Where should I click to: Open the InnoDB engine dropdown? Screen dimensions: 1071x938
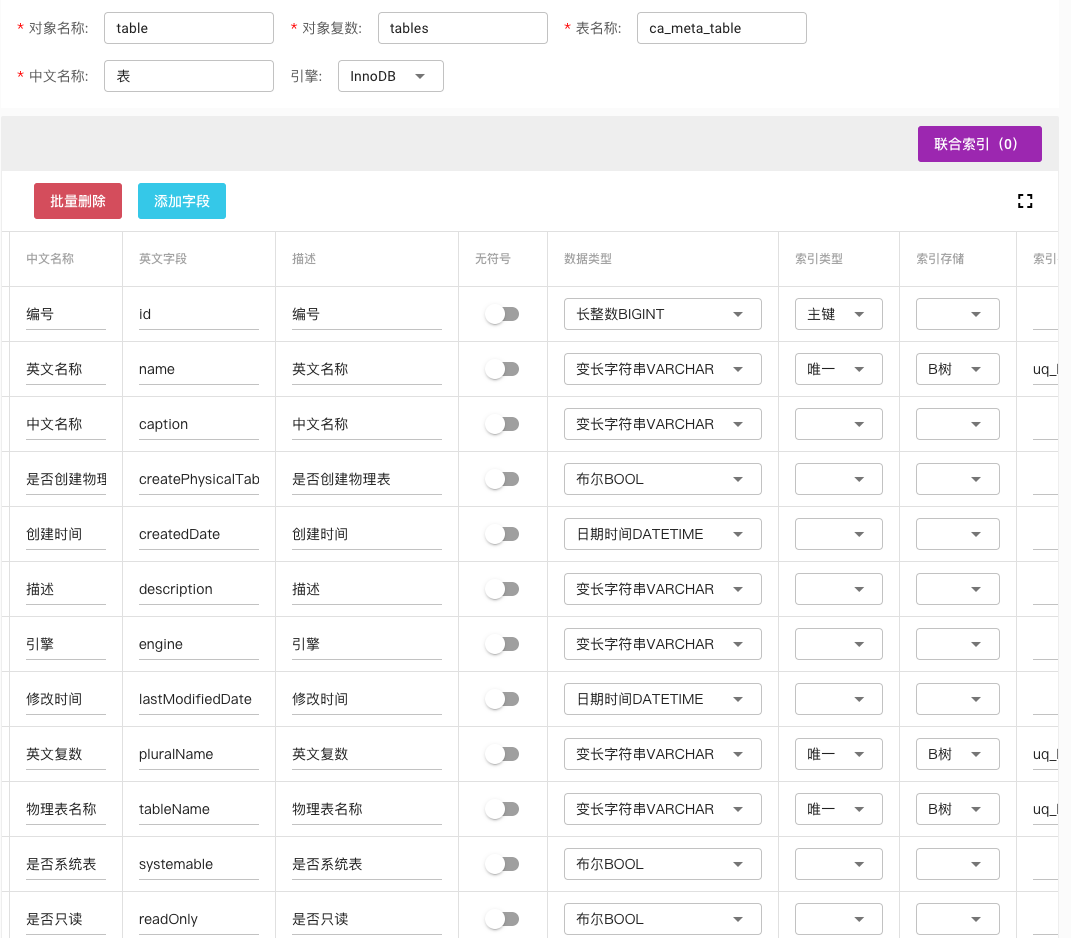[x=391, y=76]
